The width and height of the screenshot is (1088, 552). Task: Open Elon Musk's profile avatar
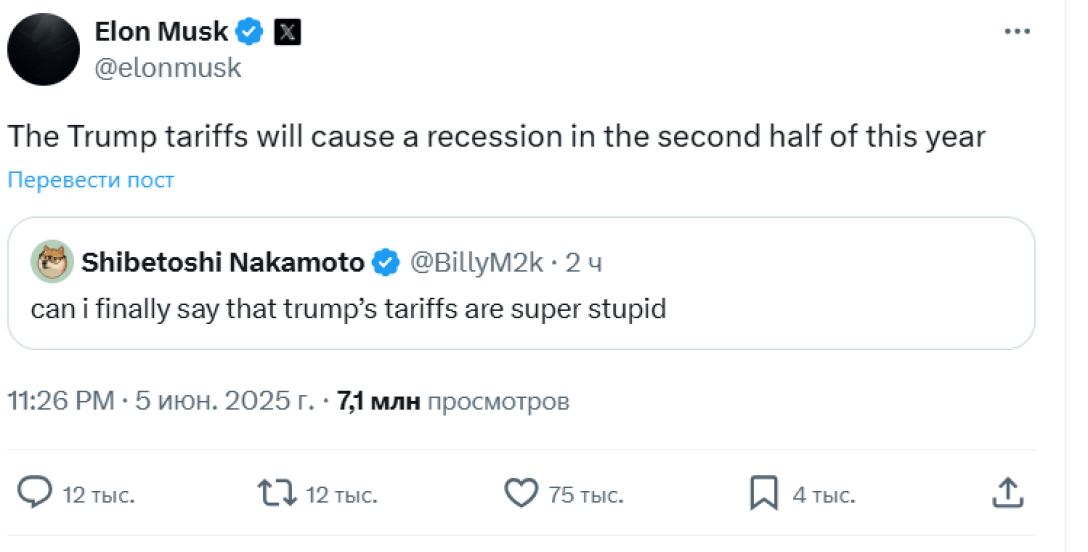44,49
